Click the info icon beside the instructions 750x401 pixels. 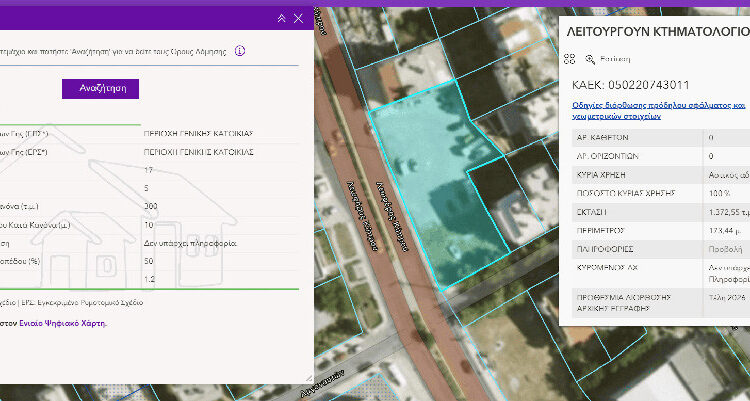pos(240,51)
